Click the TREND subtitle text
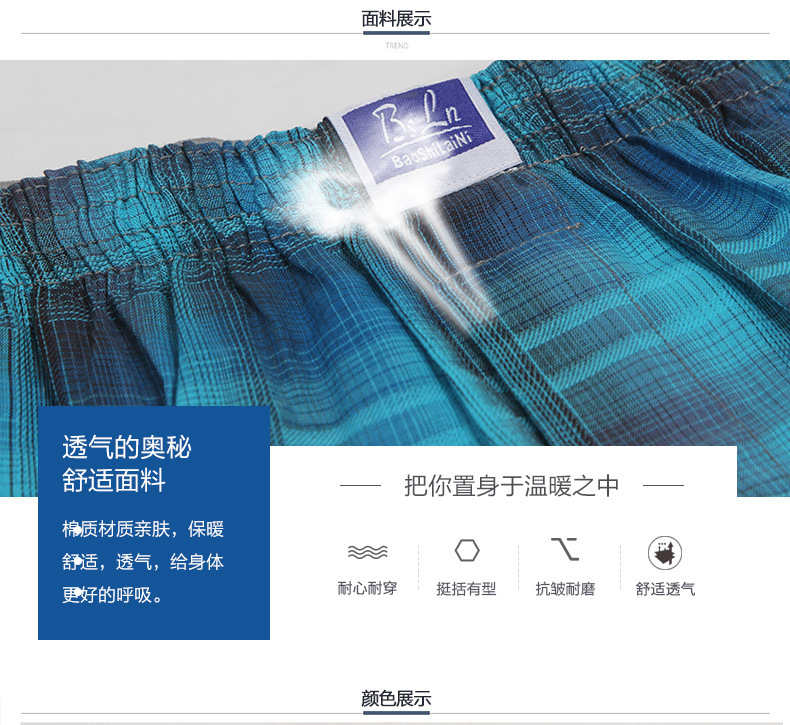This screenshot has width=790, height=725. (397, 45)
